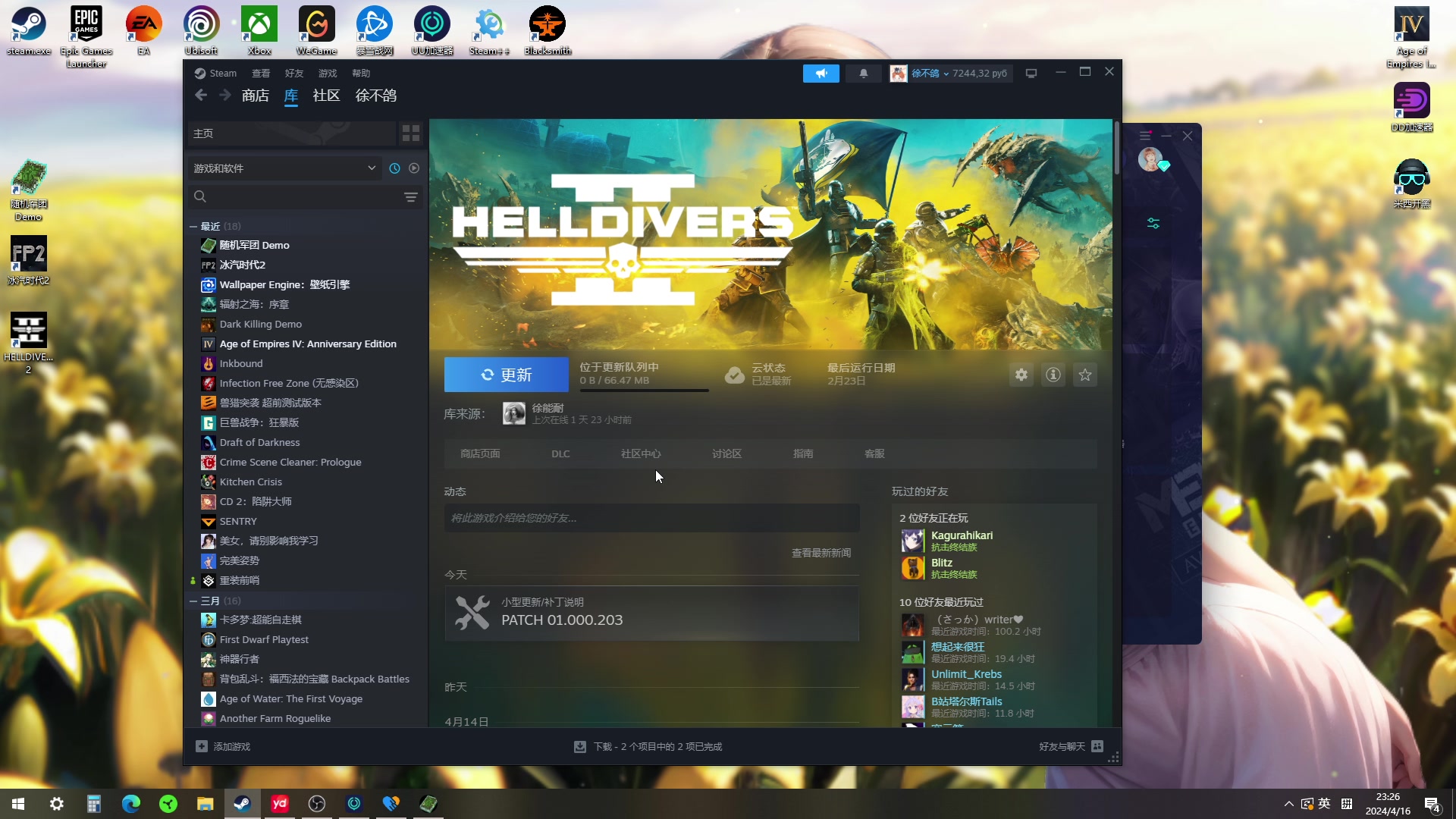Open the notifications bell

click(863, 74)
